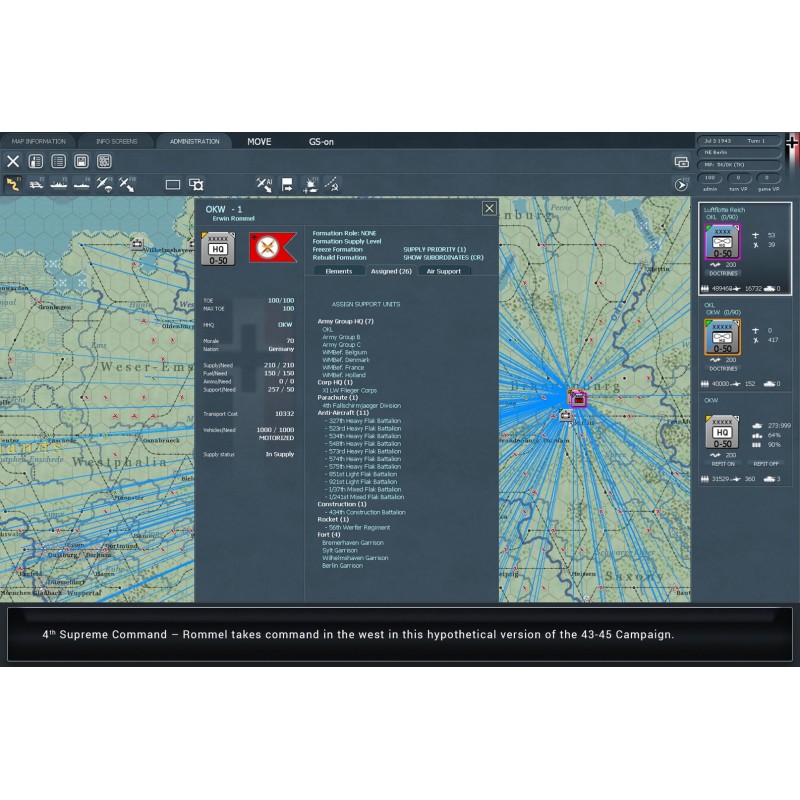This screenshot has width=800, height=800.
Task: Switch to the Air Support tab
Action: [443, 271]
